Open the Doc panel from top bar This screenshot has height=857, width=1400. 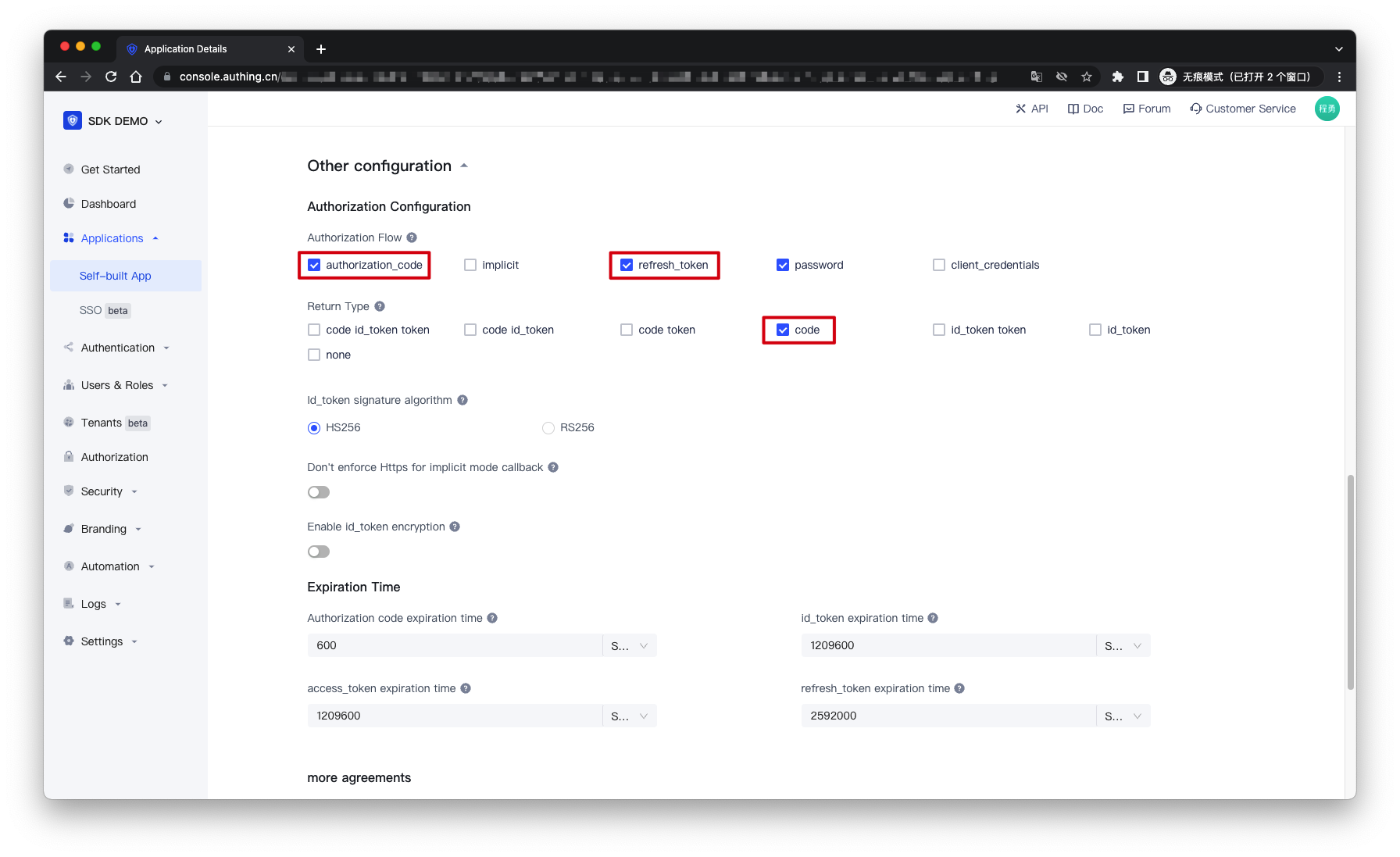click(1085, 109)
